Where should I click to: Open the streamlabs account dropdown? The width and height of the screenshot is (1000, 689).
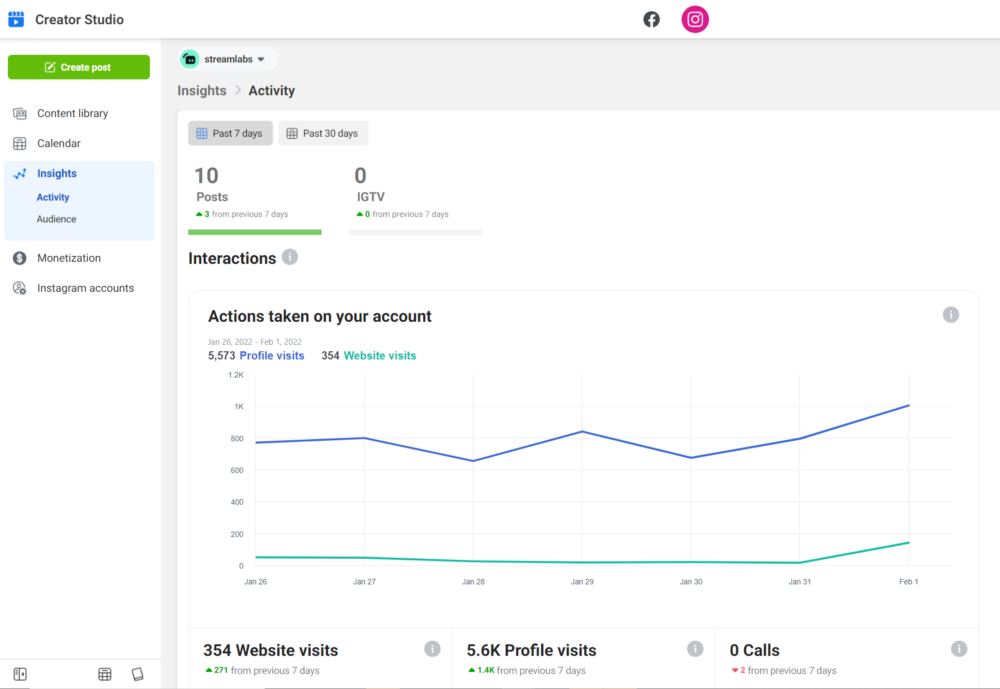(x=228, y=59)
